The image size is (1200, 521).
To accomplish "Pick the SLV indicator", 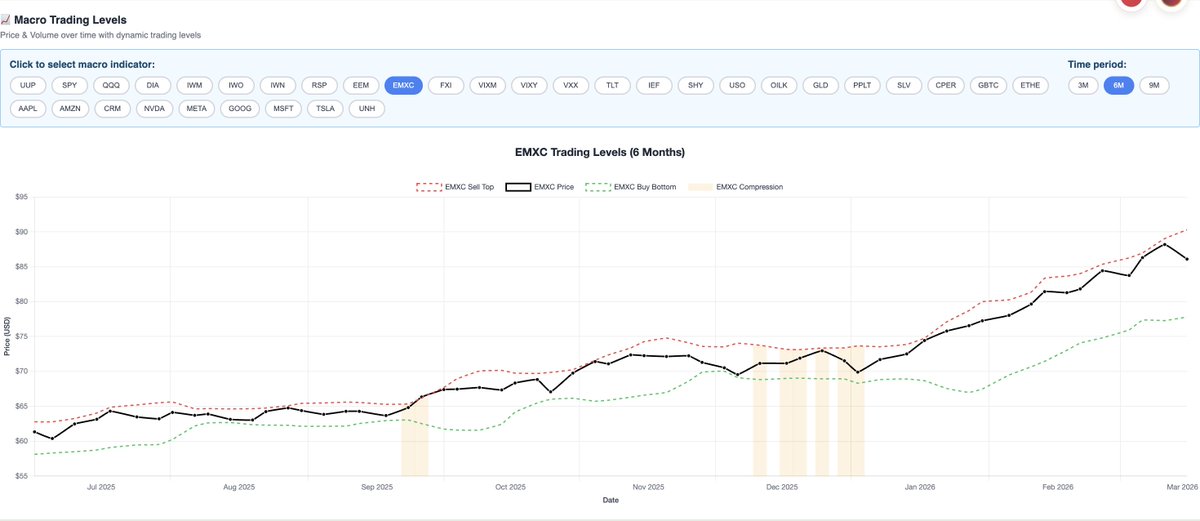I will (905, 85).
